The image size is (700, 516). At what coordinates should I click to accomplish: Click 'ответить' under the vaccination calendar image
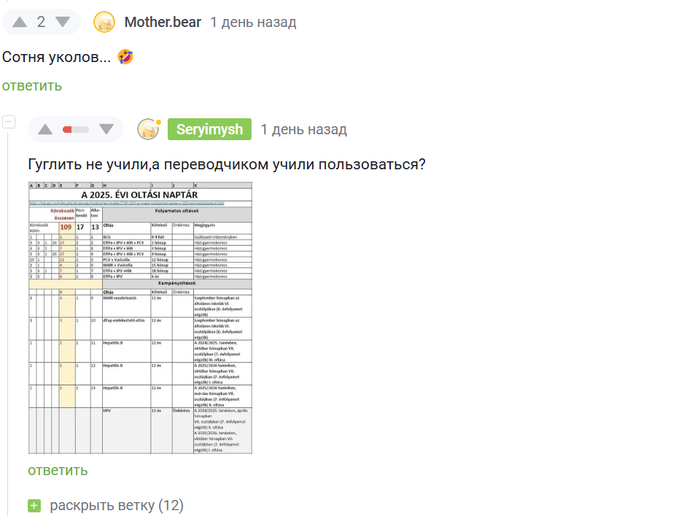[58, 470]
